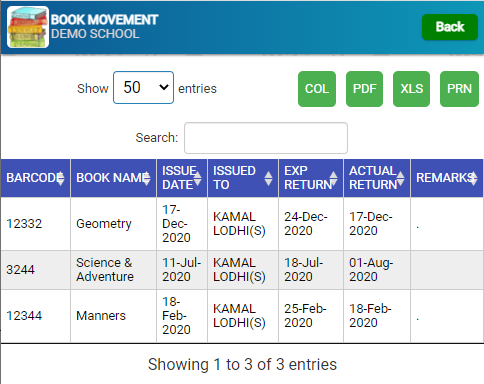
Task: Sort by Book Name column arrows
Action: click(x=147, y=178)
